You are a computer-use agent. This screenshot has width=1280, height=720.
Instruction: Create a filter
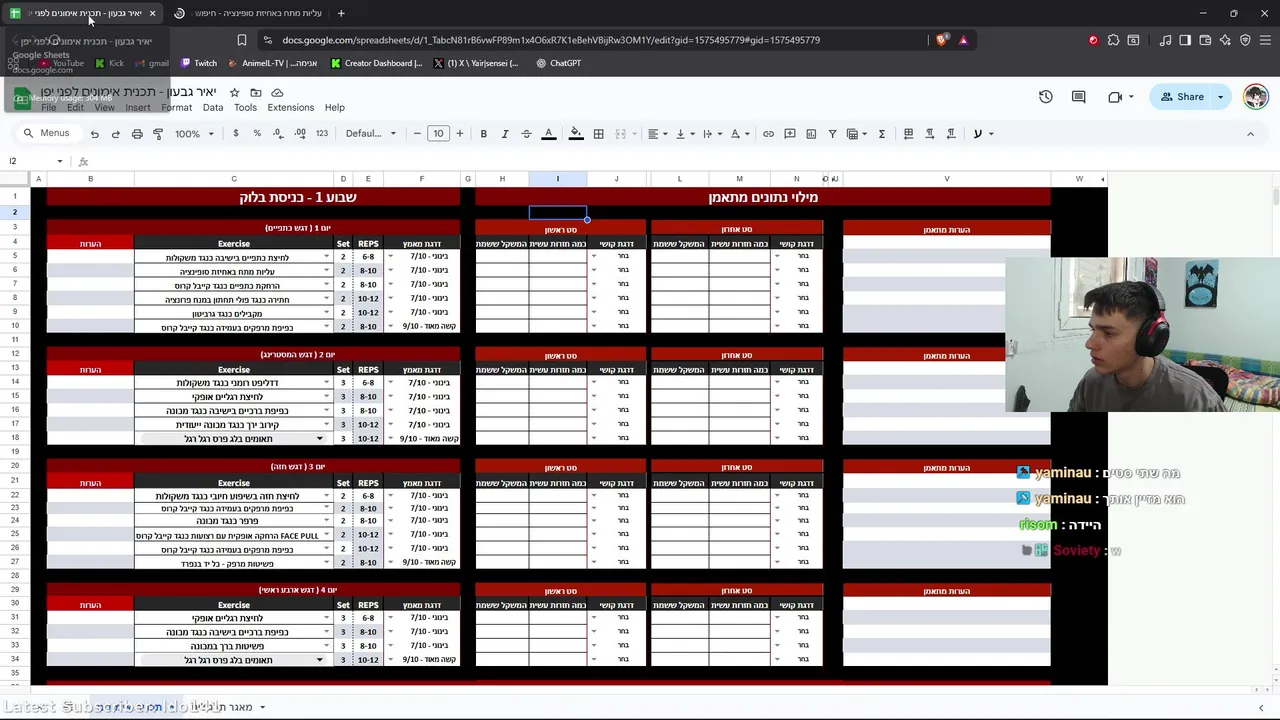tap(832, 134)
